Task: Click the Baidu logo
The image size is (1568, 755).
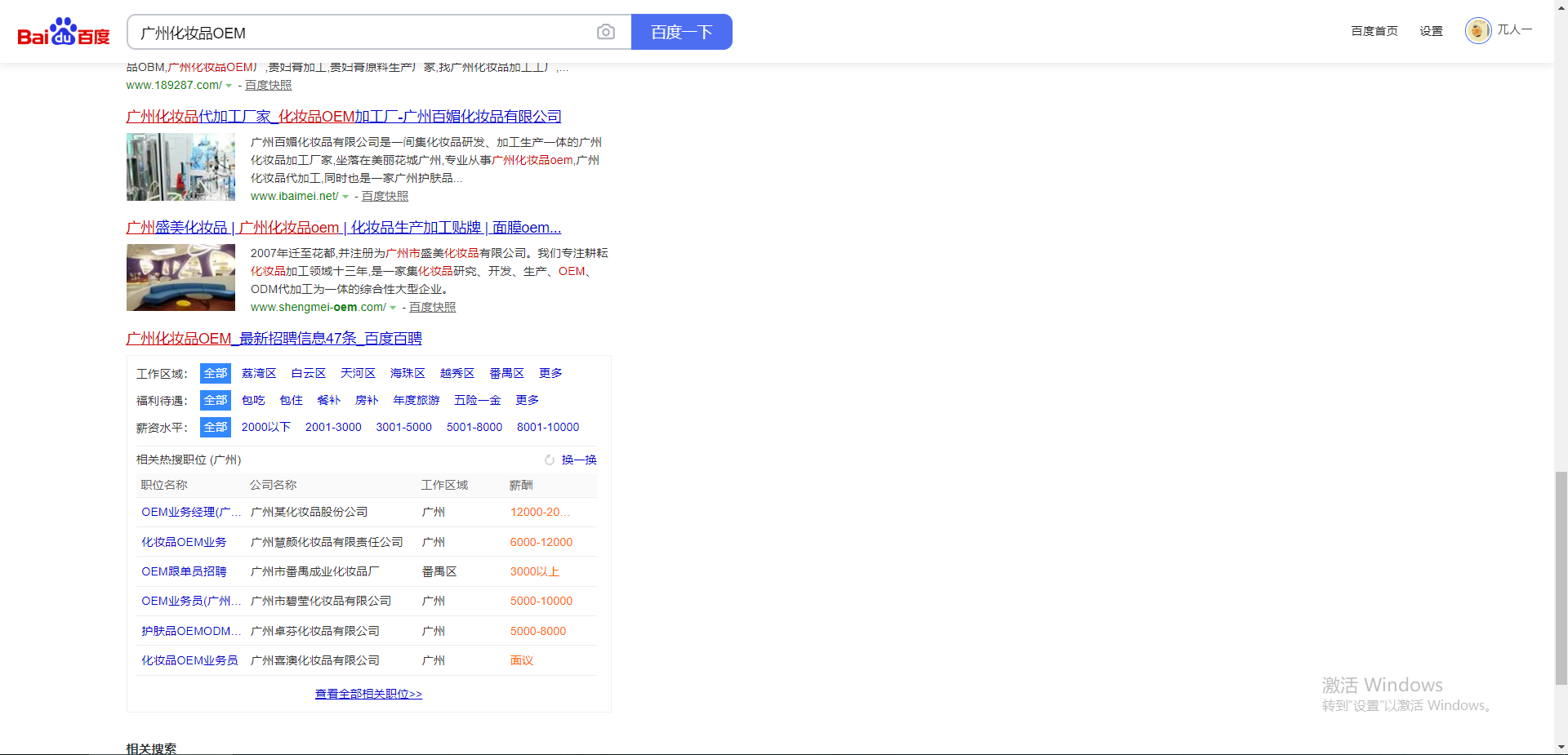Action: [x=64, y=32]
